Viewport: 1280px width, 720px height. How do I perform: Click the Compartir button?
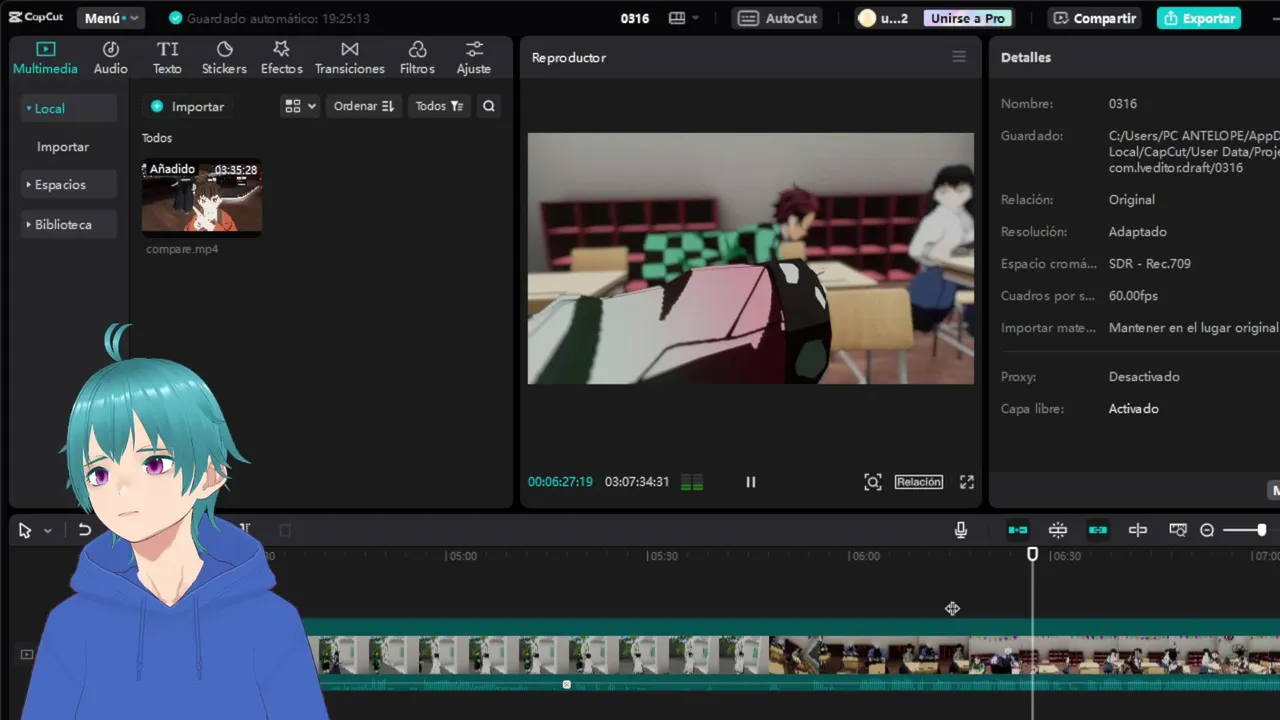click(x=1094, y=18)
